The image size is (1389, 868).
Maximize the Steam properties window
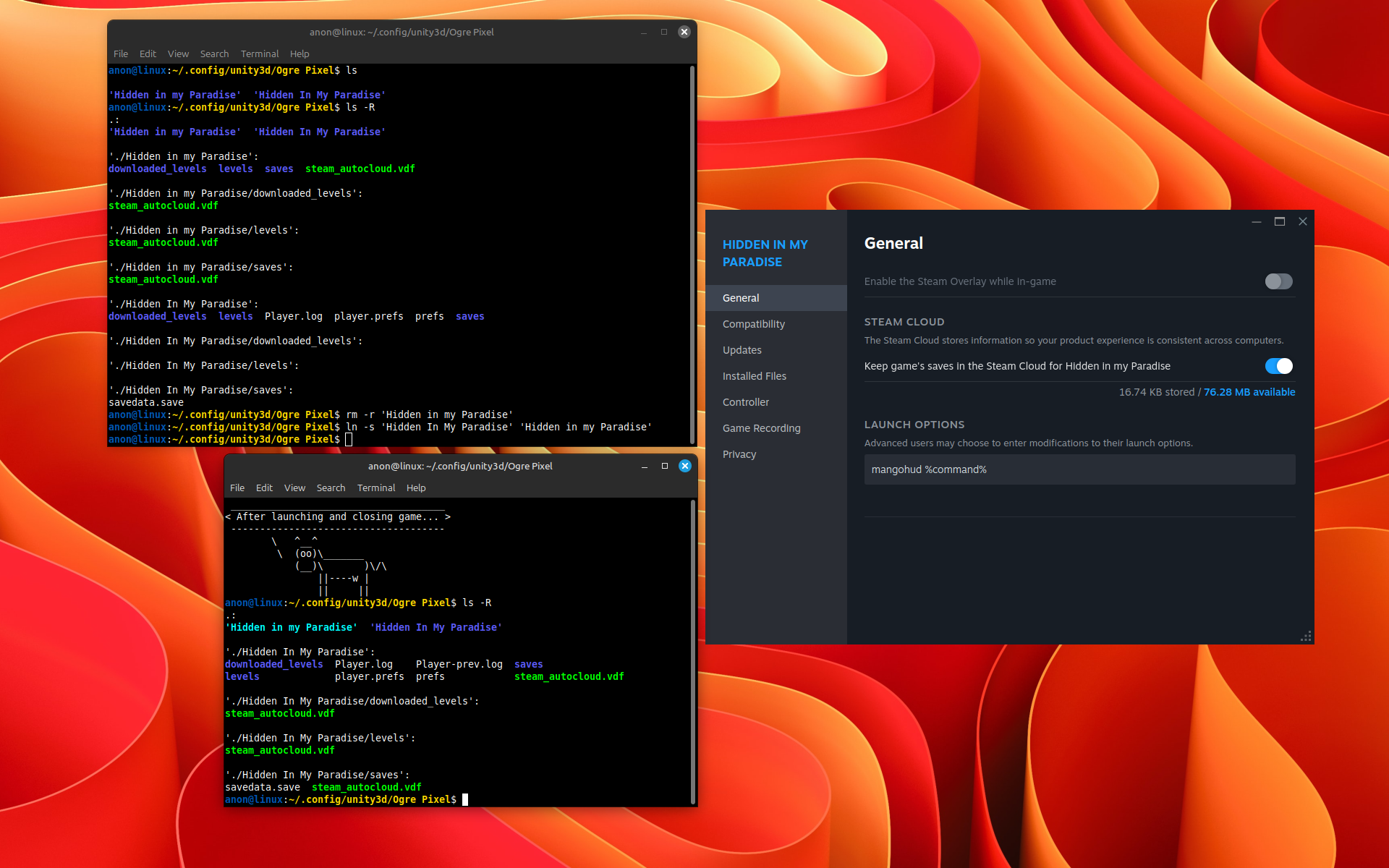(x=1279, y=221)
